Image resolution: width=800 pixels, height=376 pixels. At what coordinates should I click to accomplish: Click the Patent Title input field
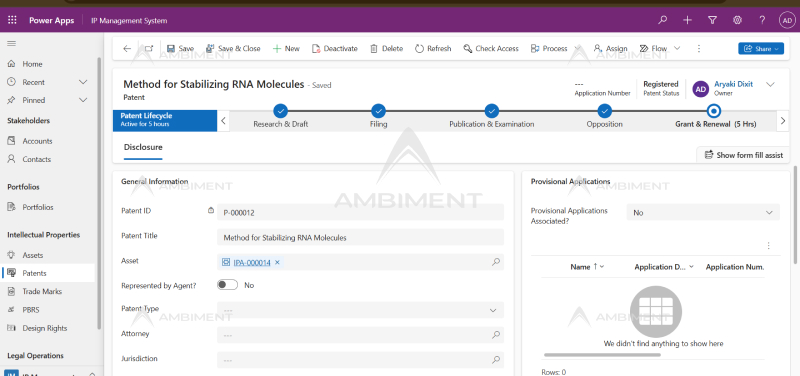click(360, 237)
